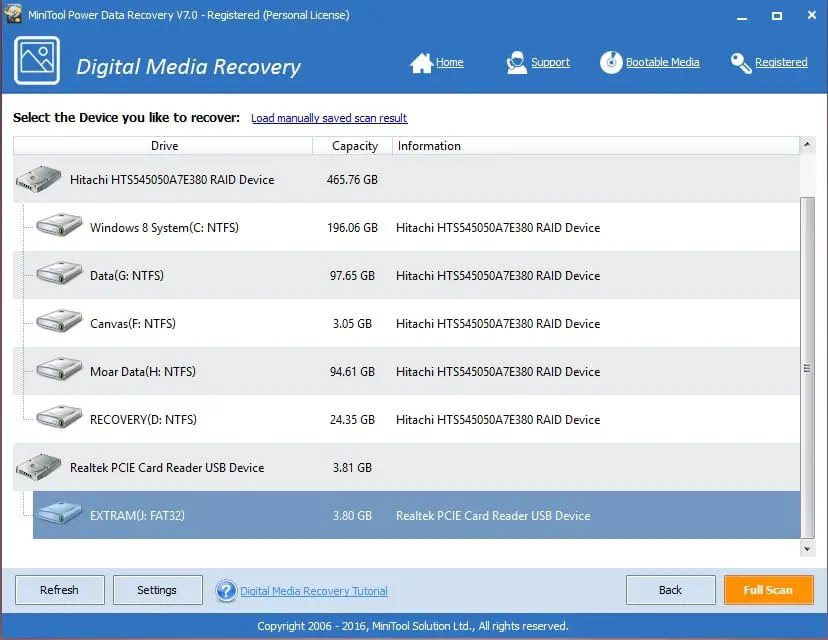Click Information text in RECOVERY(D: NTFS) row

click(x=498, y=420)
